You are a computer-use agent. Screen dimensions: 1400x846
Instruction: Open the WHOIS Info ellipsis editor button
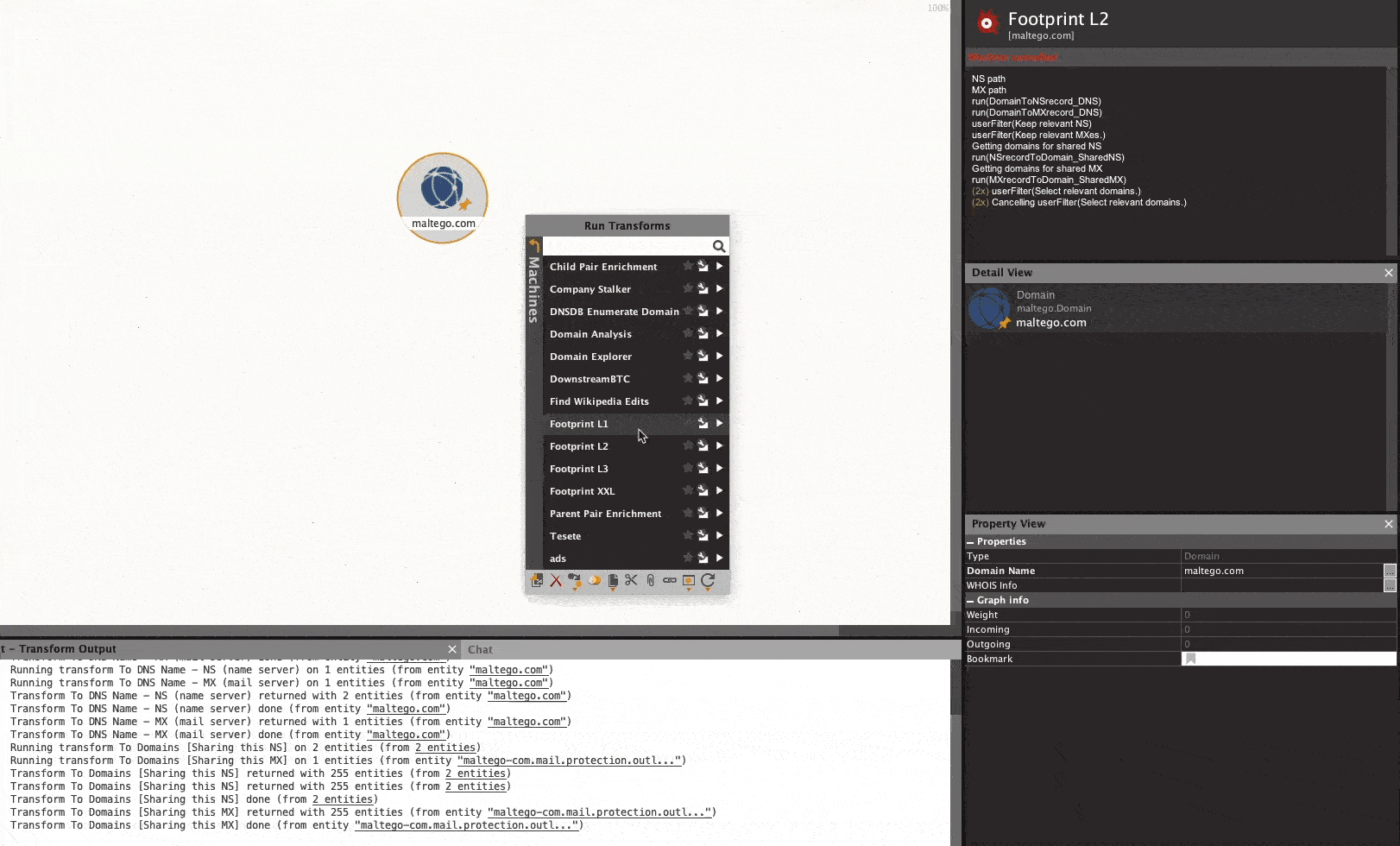[x=1390, y=585]
